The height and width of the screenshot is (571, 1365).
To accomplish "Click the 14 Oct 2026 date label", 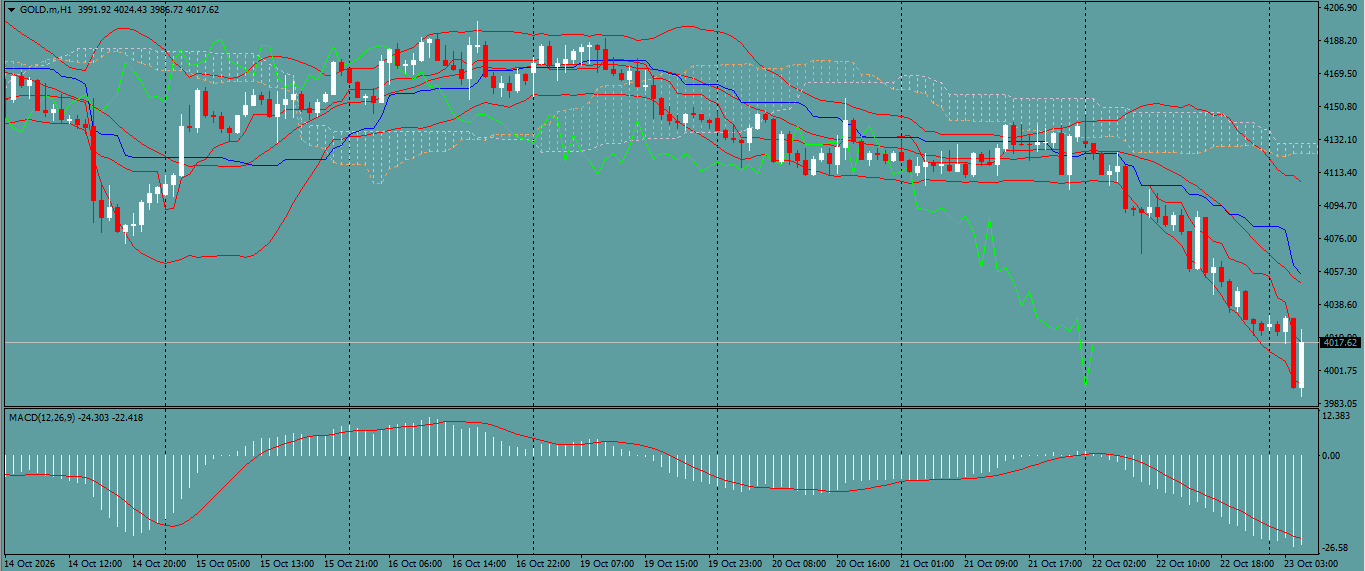I will [x=30, y=564].
